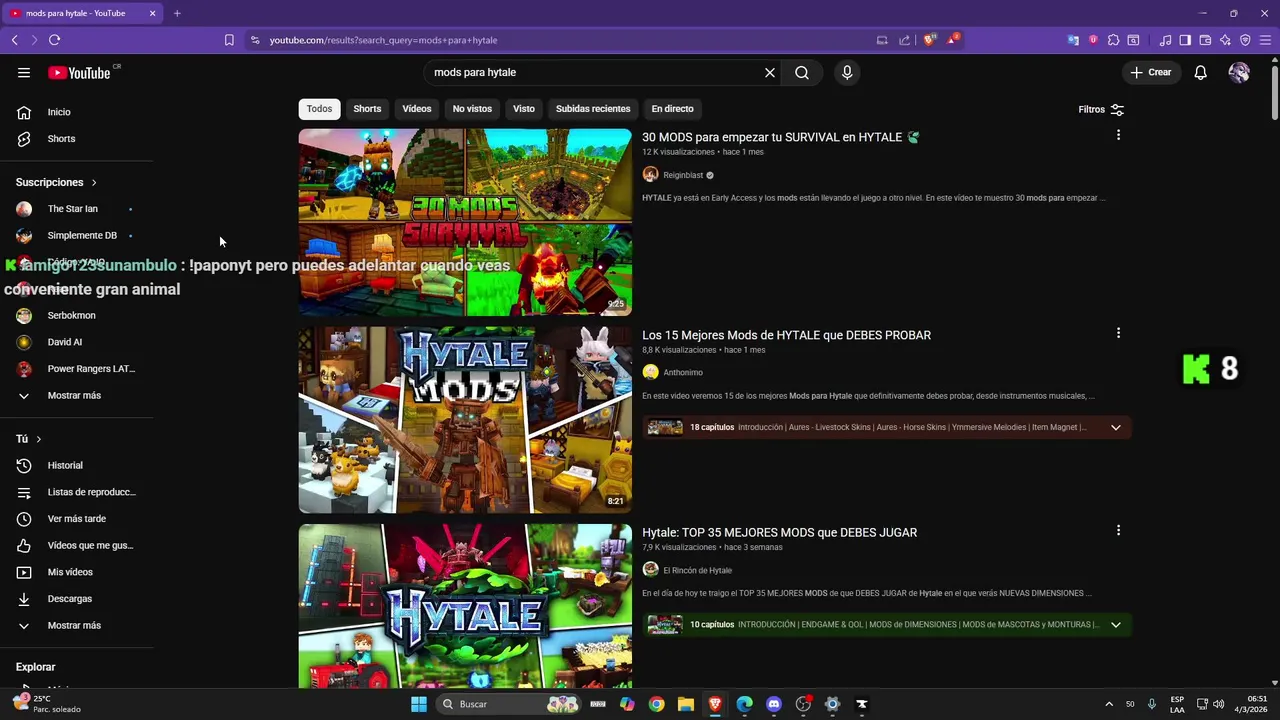Expand the Suscripciones section

tap(56, 182)
